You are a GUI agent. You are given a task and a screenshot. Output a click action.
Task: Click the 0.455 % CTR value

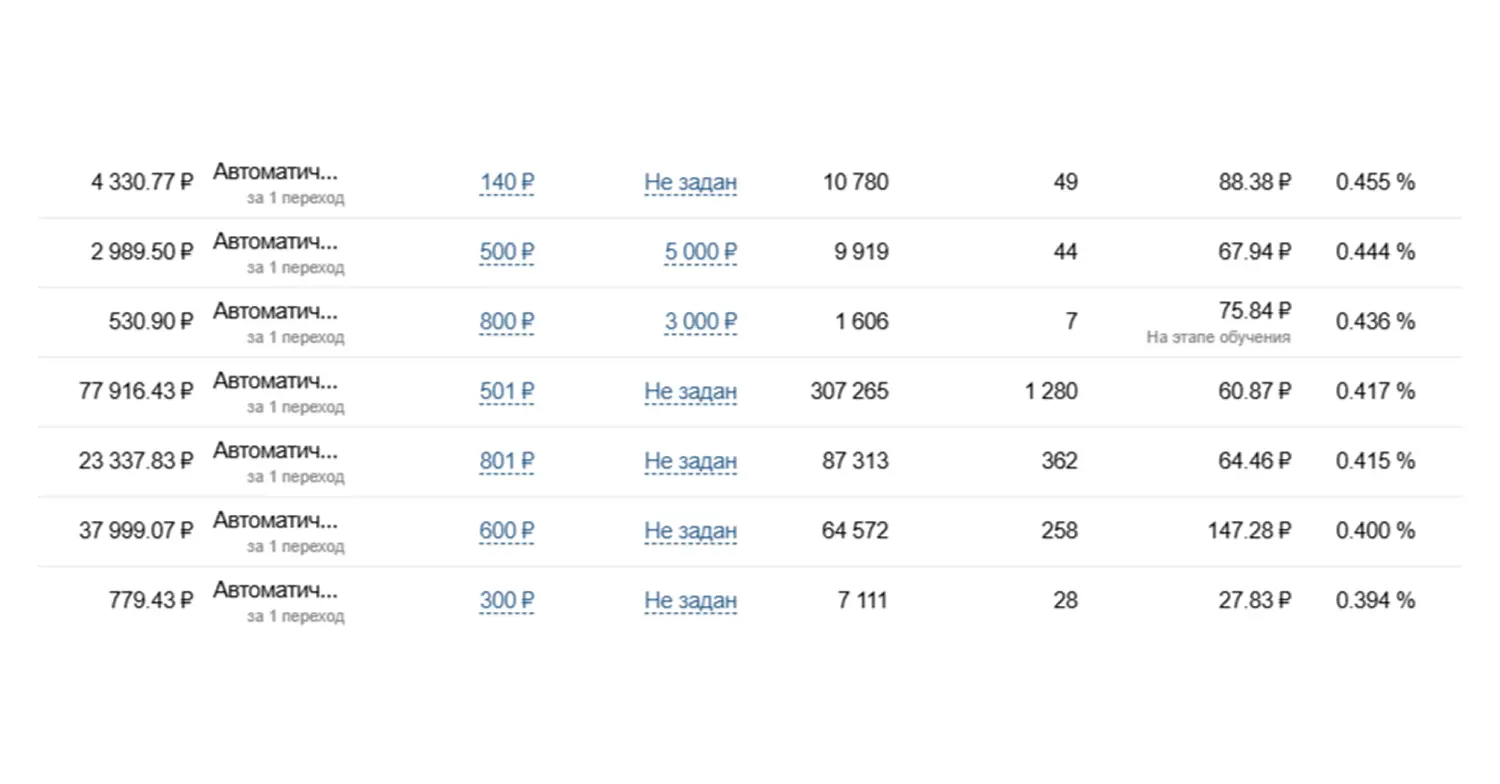(x=1375, y=182)
